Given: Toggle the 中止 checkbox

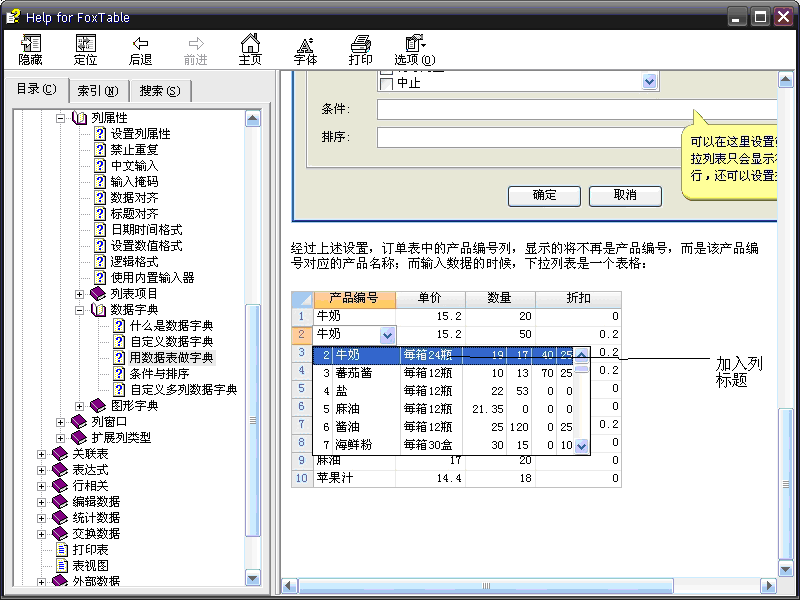Looking at the screenshot, I should [x=385, y=84].
